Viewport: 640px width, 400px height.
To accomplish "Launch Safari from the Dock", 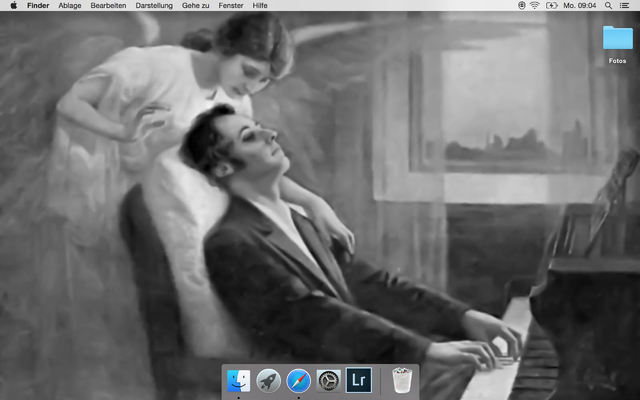I will (298, 380).
